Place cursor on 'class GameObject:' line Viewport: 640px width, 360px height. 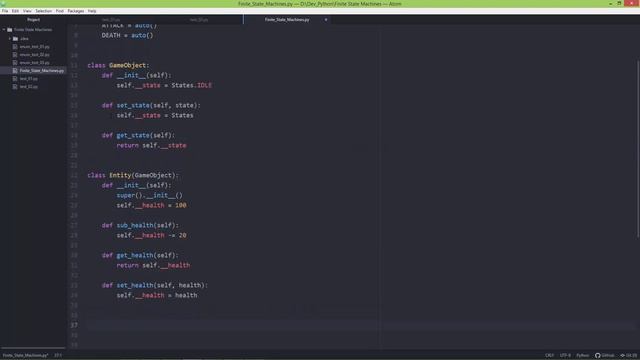point(118,65)
